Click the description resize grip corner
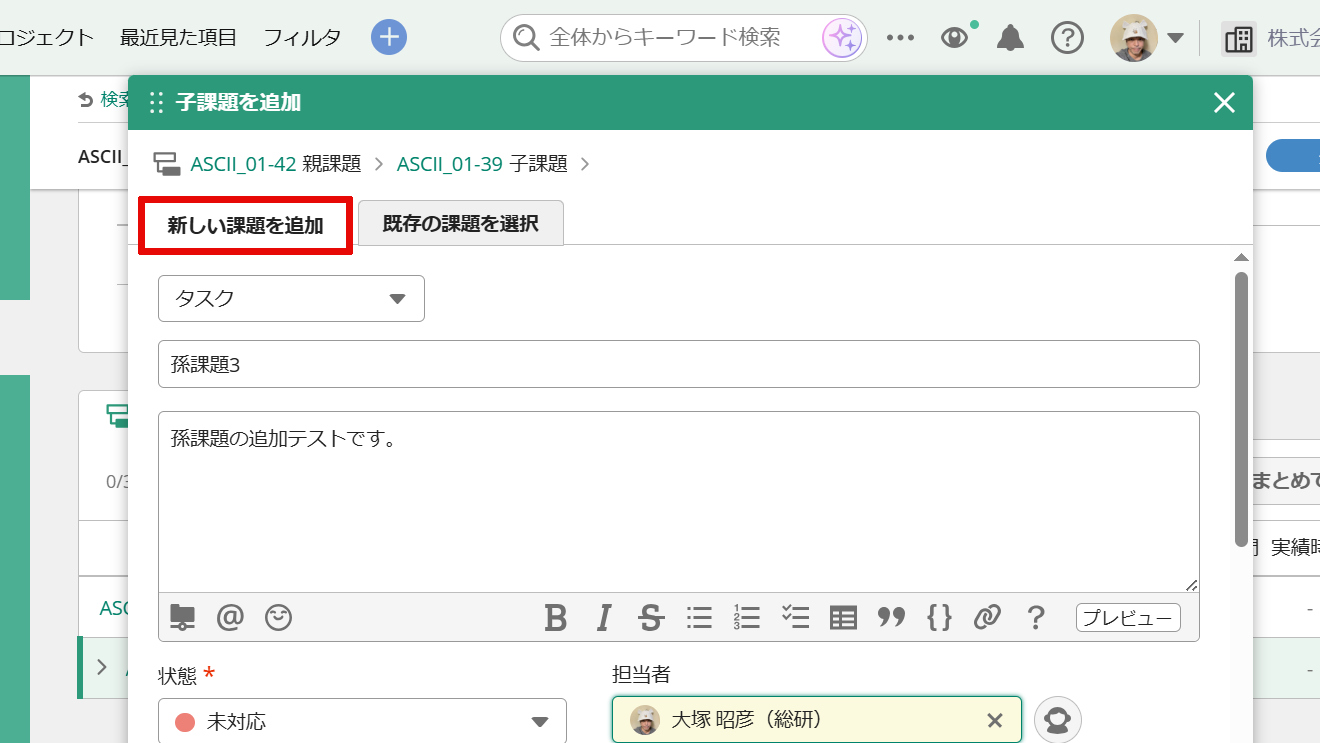 click(1191, 584)
